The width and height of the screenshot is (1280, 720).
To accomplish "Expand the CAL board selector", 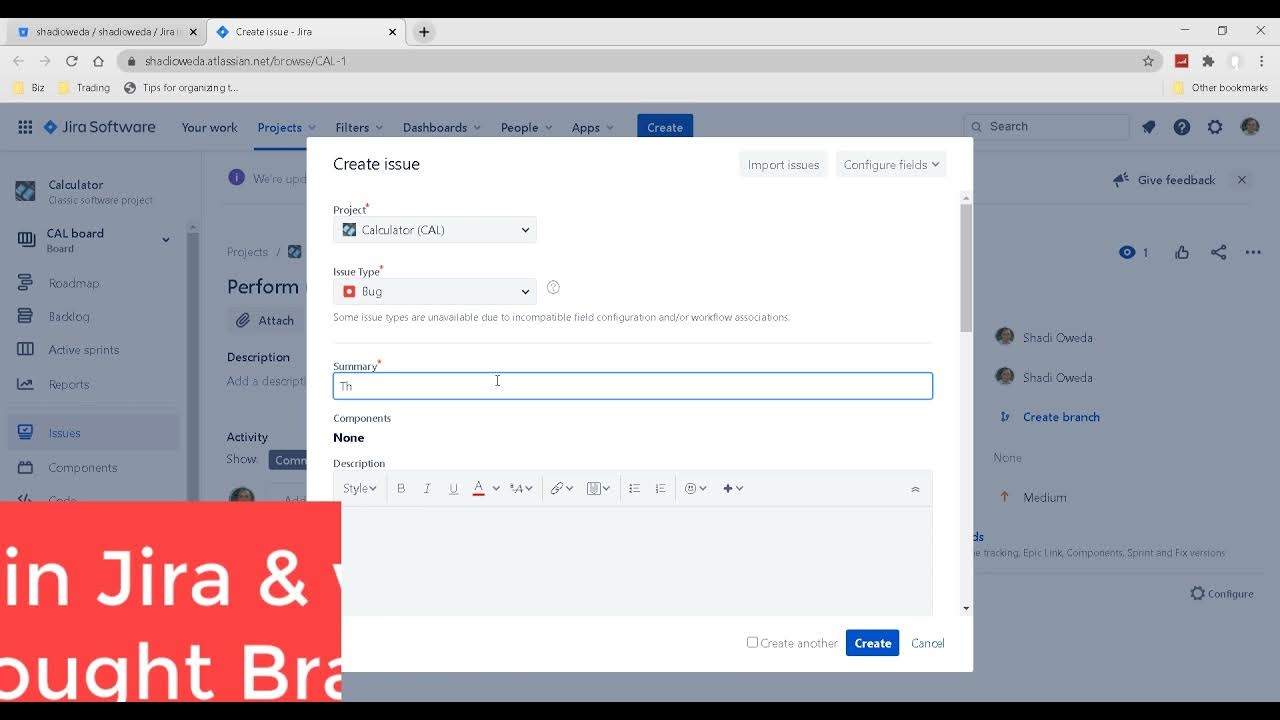I will [x=166, y=240].
